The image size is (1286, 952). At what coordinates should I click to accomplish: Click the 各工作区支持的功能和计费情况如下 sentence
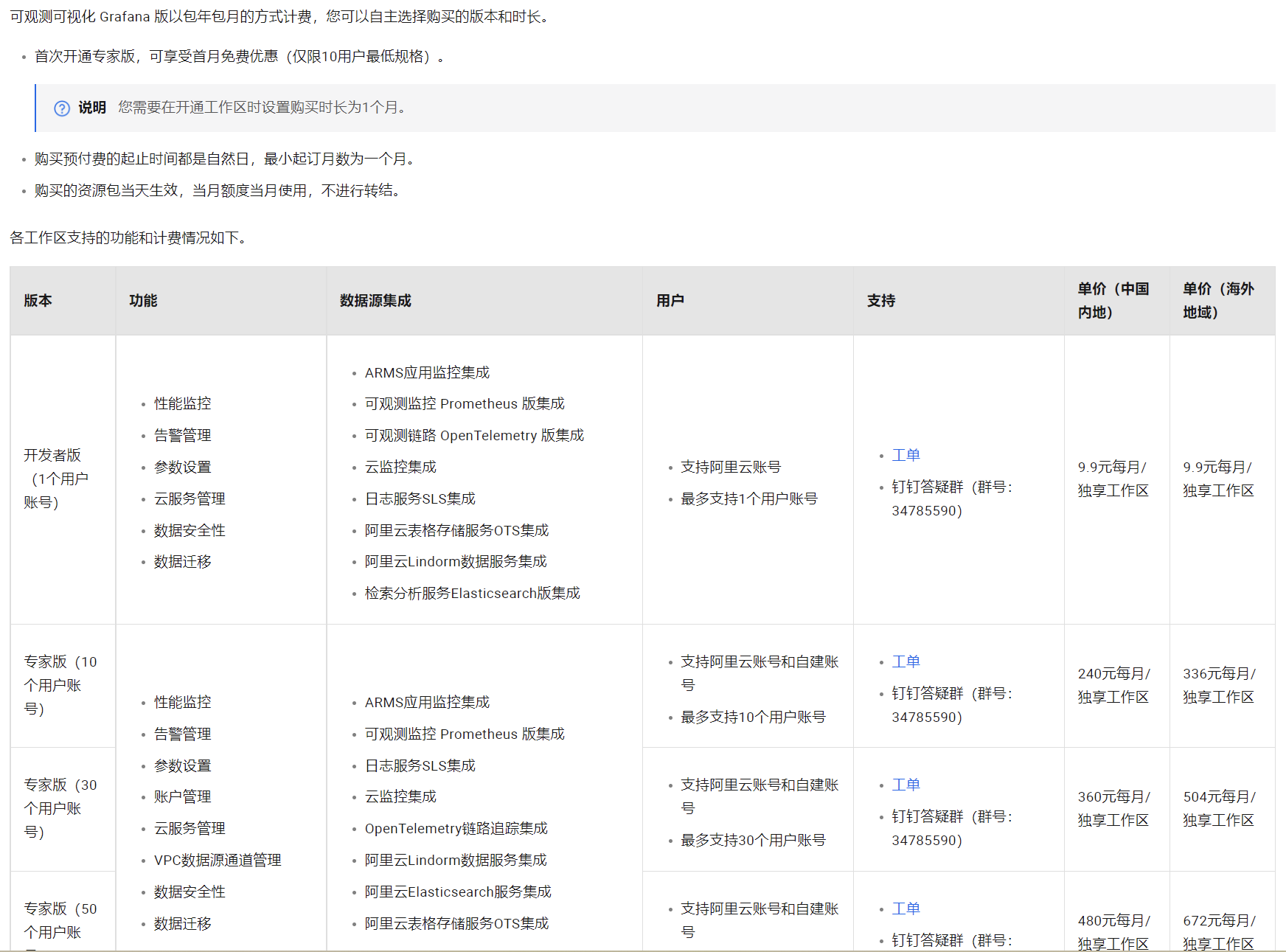tap(128, 238)
